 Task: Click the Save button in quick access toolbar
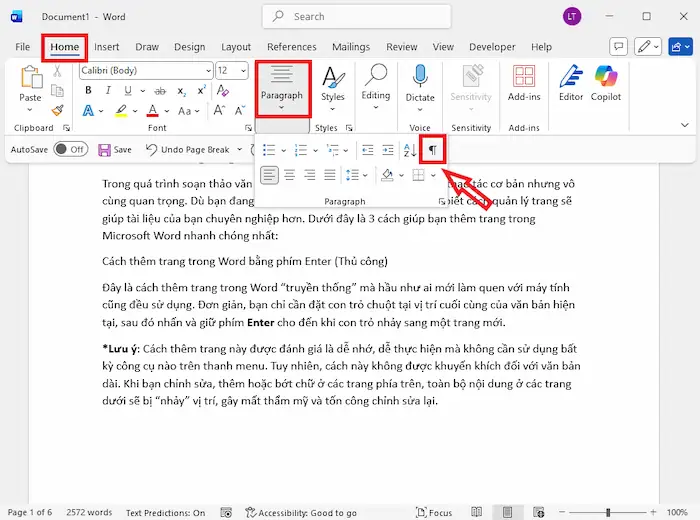(x=114, y=149)
